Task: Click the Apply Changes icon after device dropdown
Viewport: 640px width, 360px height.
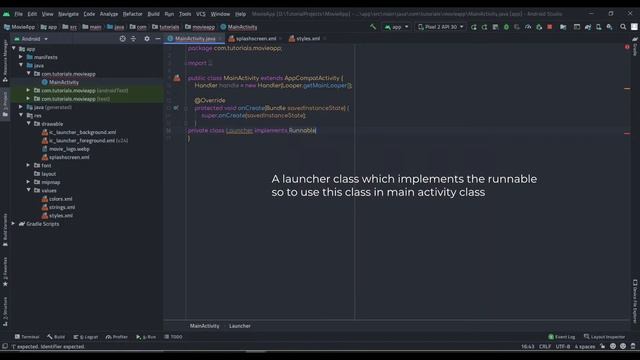Action: pos(473,27)
